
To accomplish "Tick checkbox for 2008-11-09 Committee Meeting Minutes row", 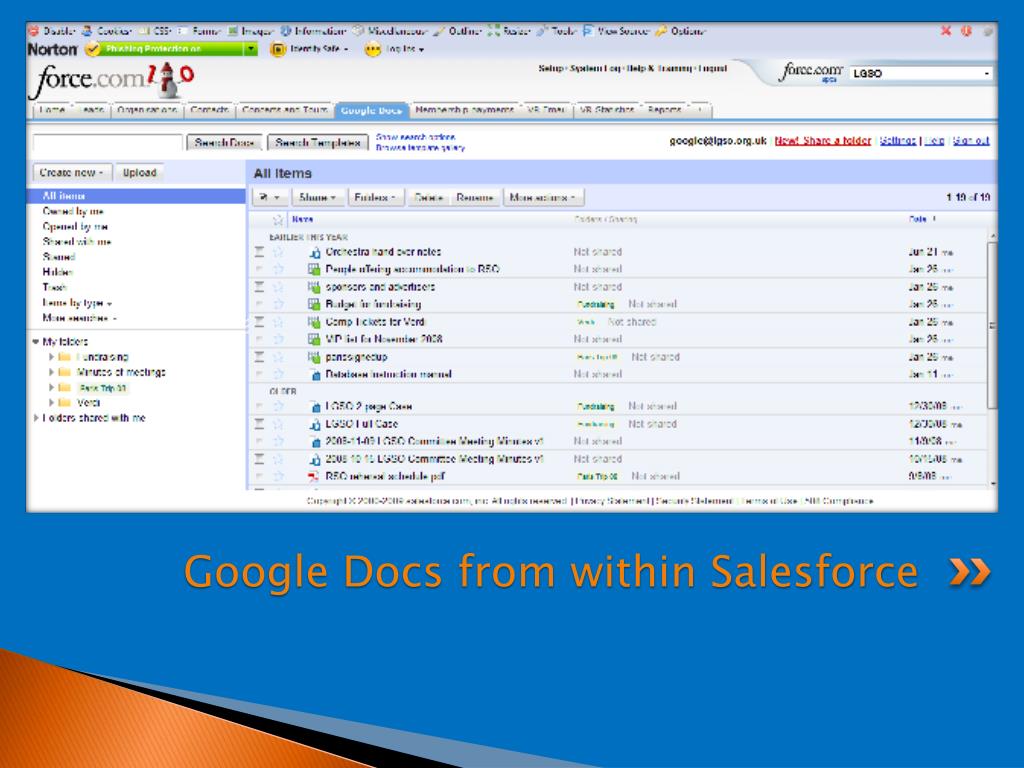I will pyautogui.click(x=259, y=441).
